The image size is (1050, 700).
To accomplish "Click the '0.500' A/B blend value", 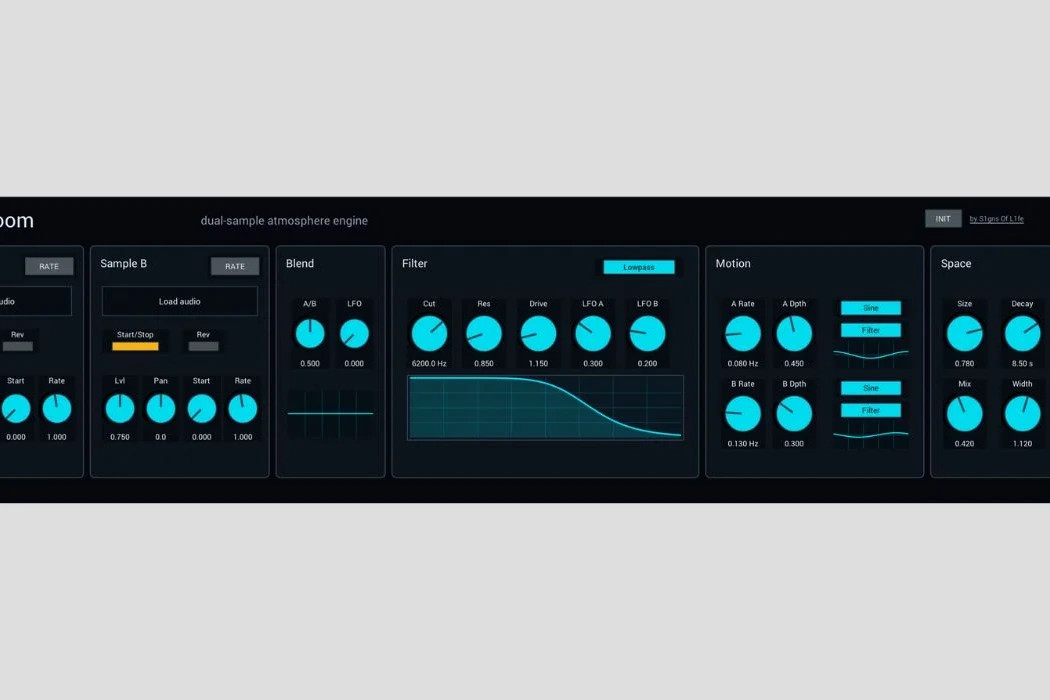I will [310, 364].
